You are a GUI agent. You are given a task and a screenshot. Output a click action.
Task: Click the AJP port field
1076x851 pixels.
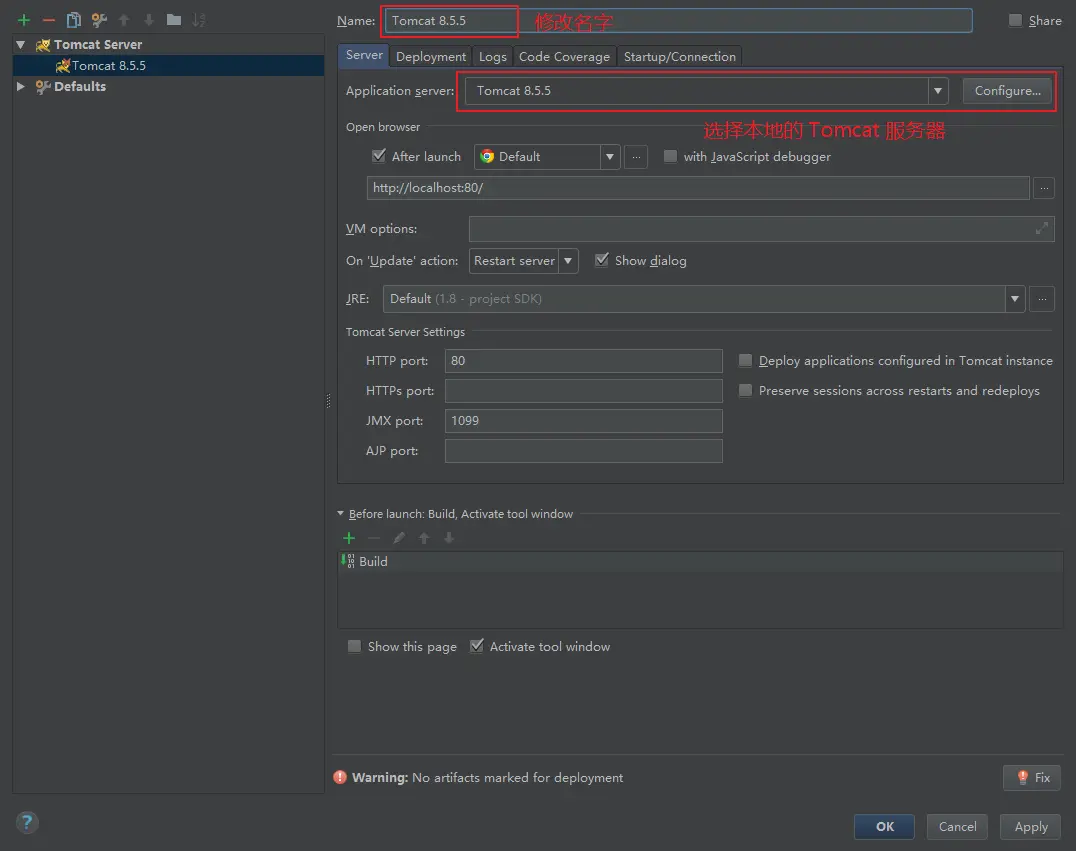[x=583, y=451]
